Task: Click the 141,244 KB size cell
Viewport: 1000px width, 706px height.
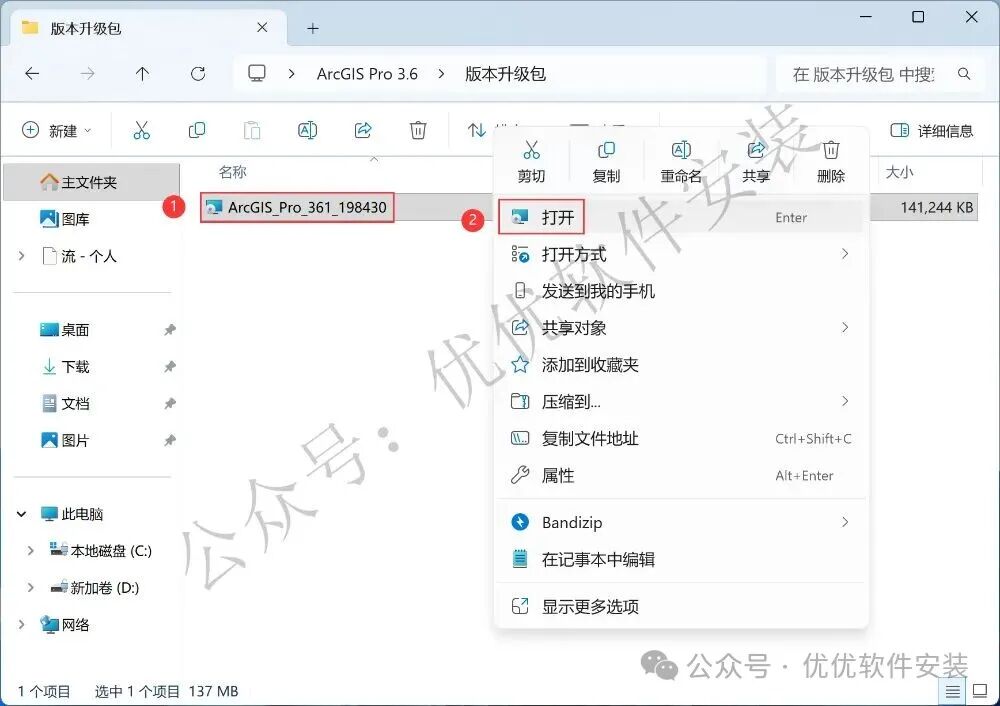Action: (x=937, y=207)
